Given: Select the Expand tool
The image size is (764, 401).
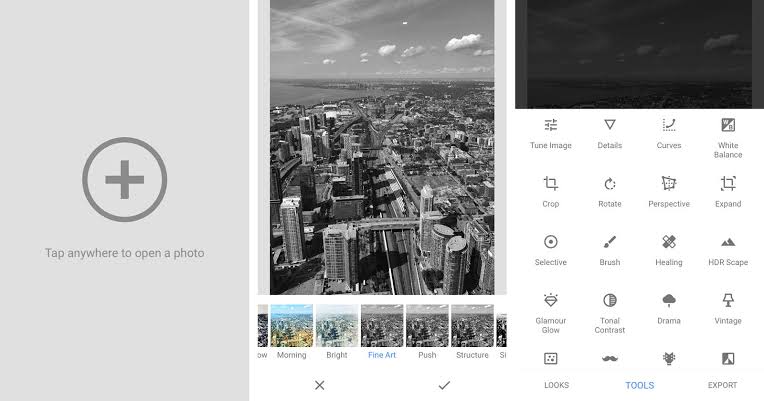Looking at the screenshot, I should (728, 190).
